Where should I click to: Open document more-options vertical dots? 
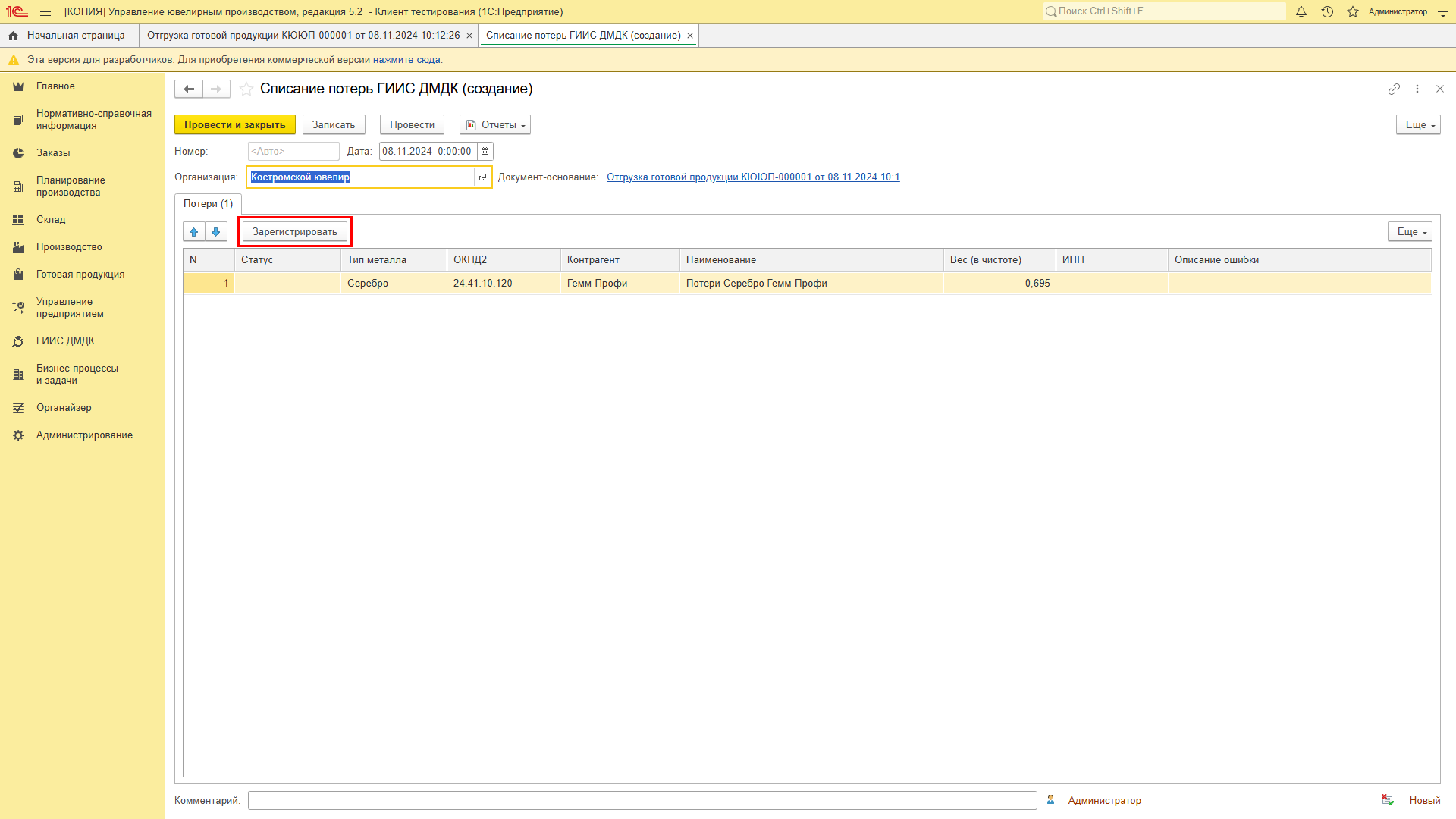click(x=1417, y=89)
